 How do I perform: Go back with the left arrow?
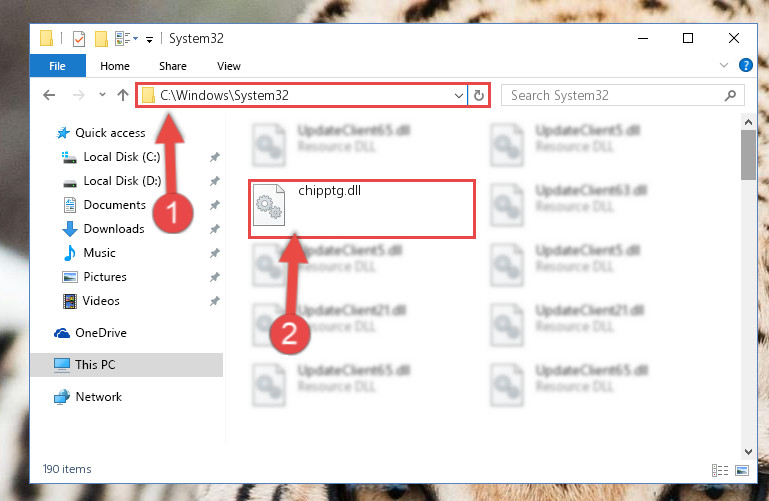pos(49,95)
